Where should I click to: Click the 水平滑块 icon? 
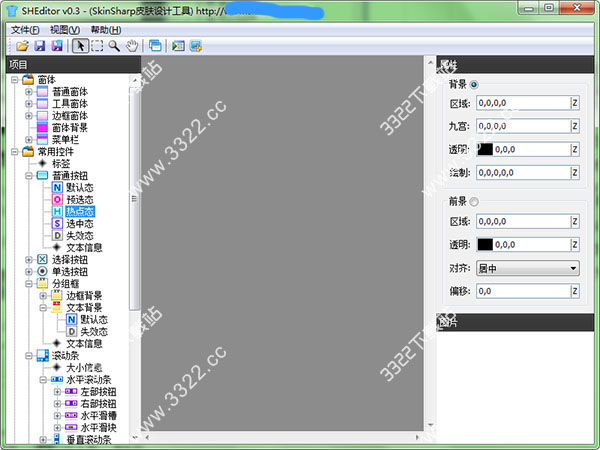click(71, 427)
